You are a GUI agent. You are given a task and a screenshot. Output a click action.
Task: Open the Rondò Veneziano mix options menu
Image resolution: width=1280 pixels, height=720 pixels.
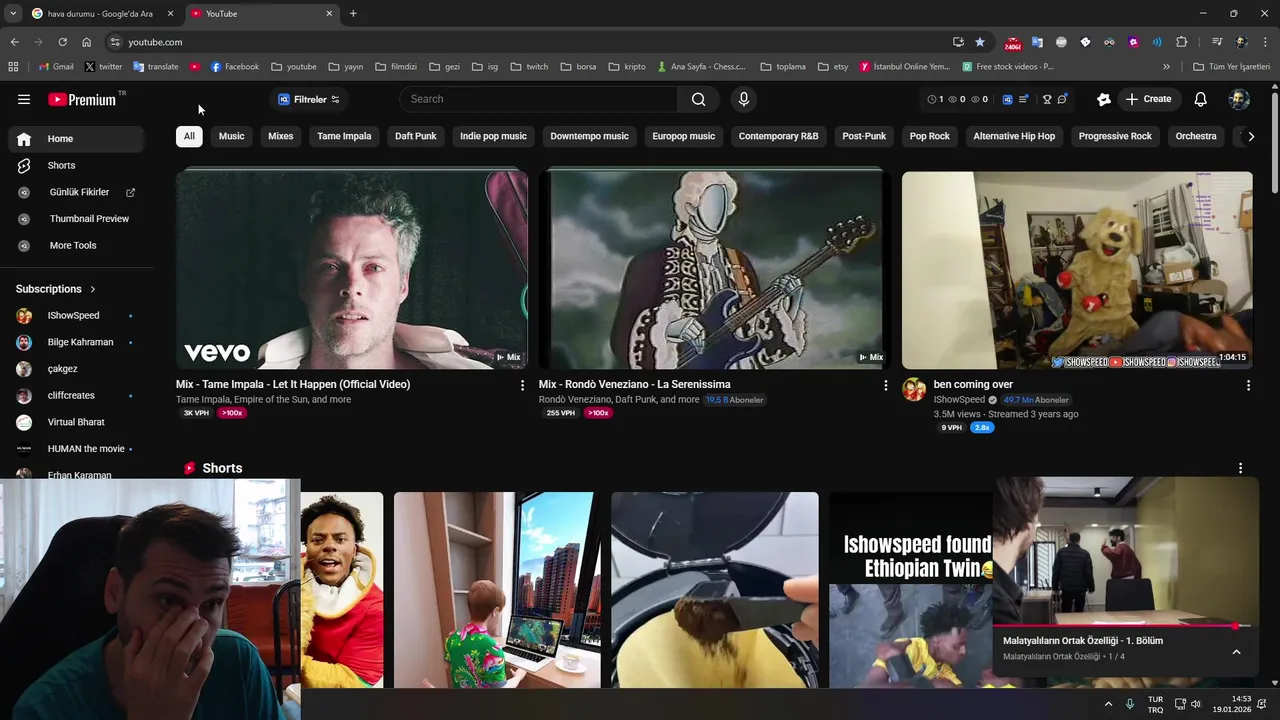pyautogui.click(x=885, y=385)
